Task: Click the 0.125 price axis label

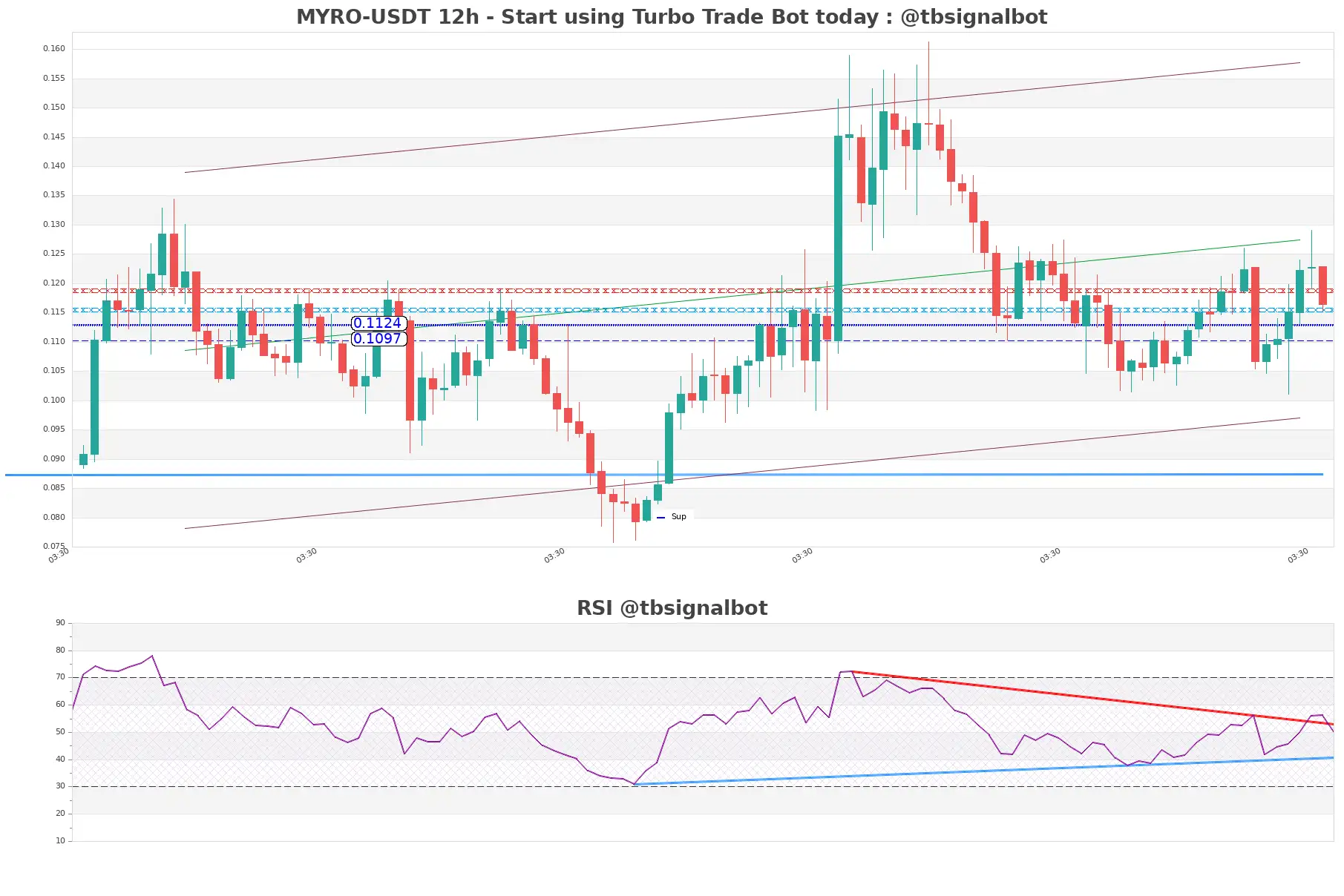Action: pyautogui.click(x=54, y=253)
